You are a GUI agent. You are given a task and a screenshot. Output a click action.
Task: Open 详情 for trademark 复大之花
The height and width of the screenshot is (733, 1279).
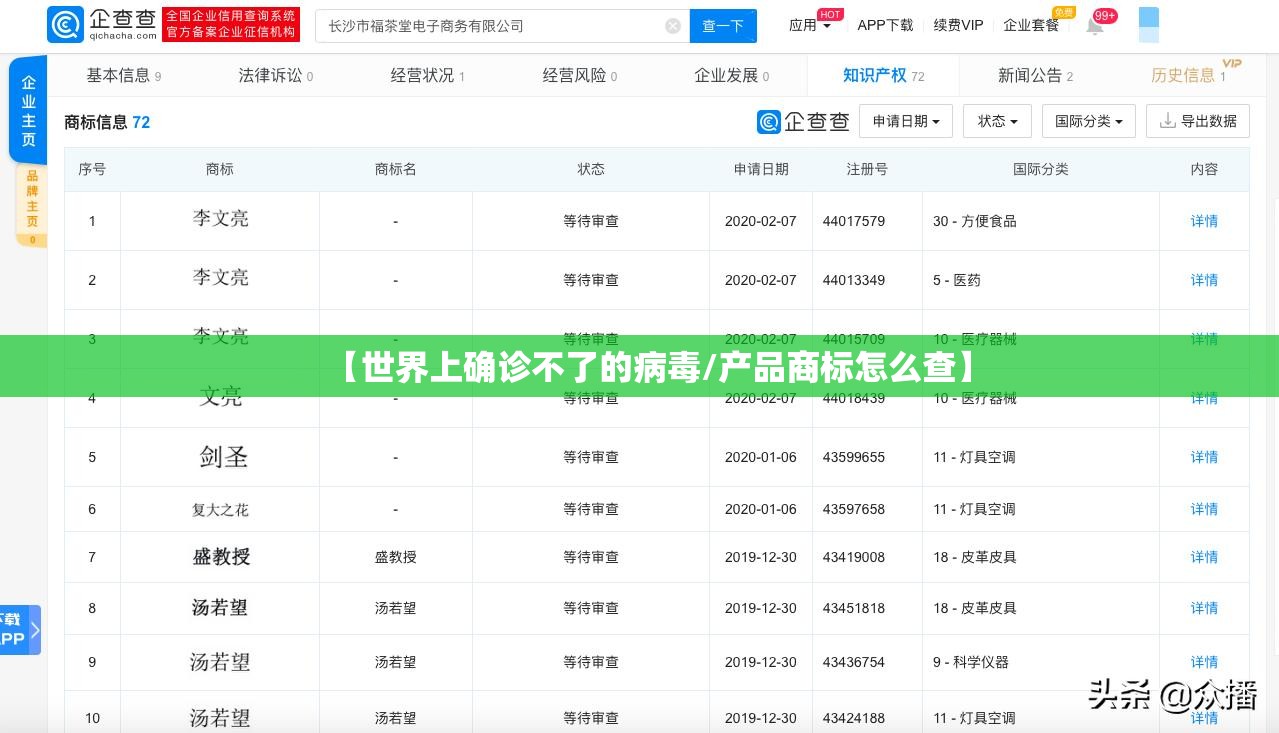[x=1204, y=509]
